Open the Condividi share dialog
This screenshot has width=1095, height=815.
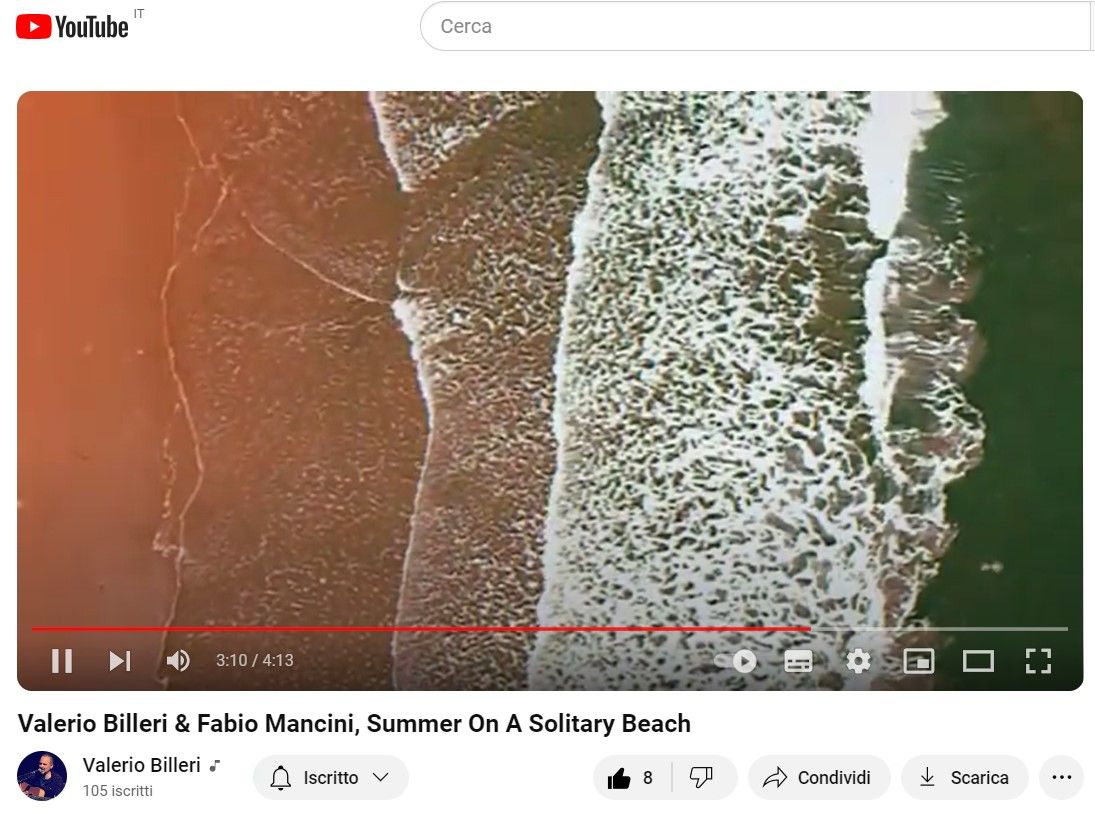click(818, 777)
